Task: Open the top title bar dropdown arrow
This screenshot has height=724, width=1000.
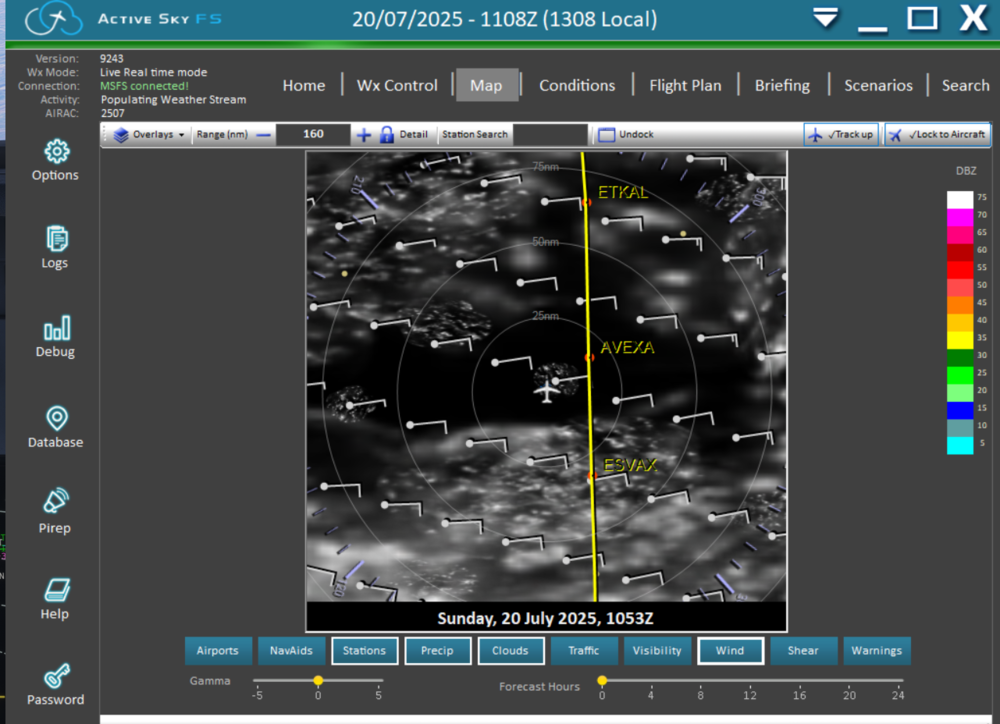Action: tap(825, 18)
